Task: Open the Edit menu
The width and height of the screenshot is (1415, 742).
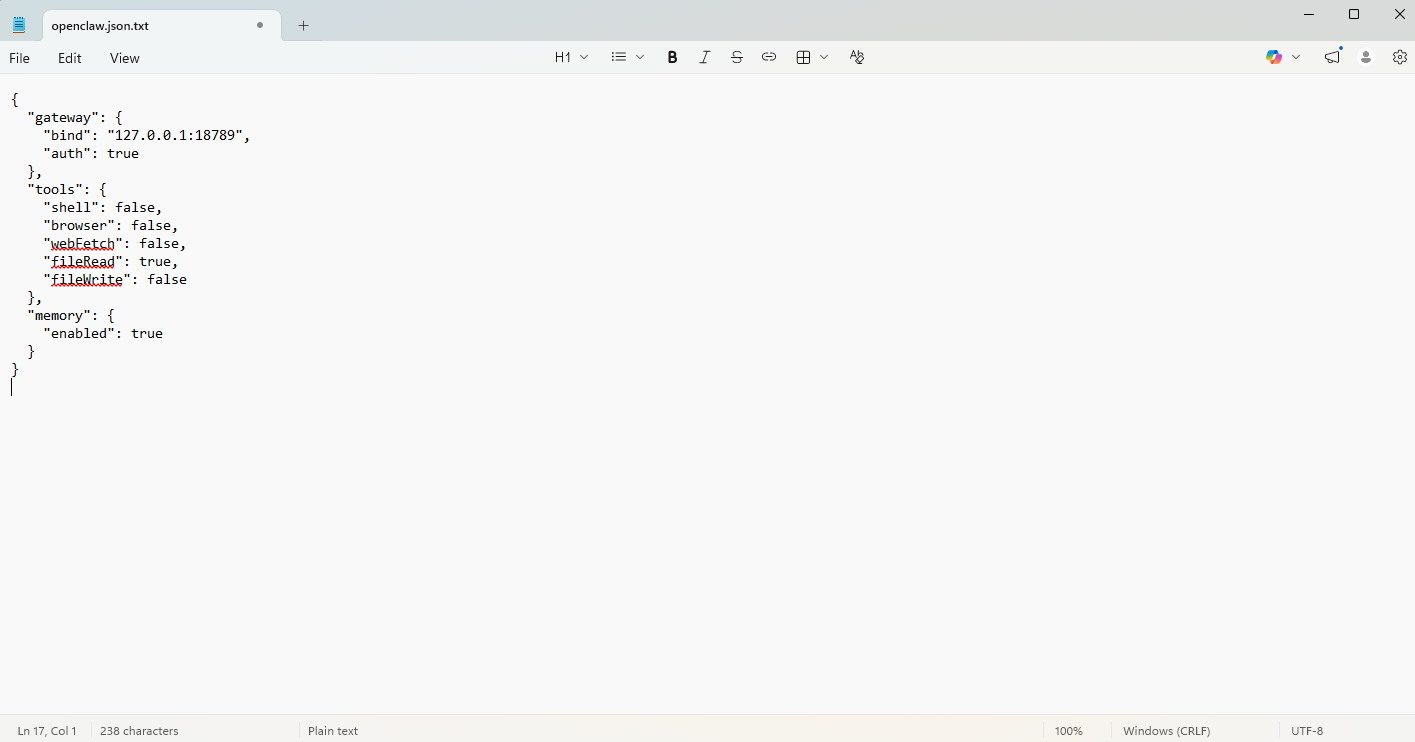Action: click(70, 58)
